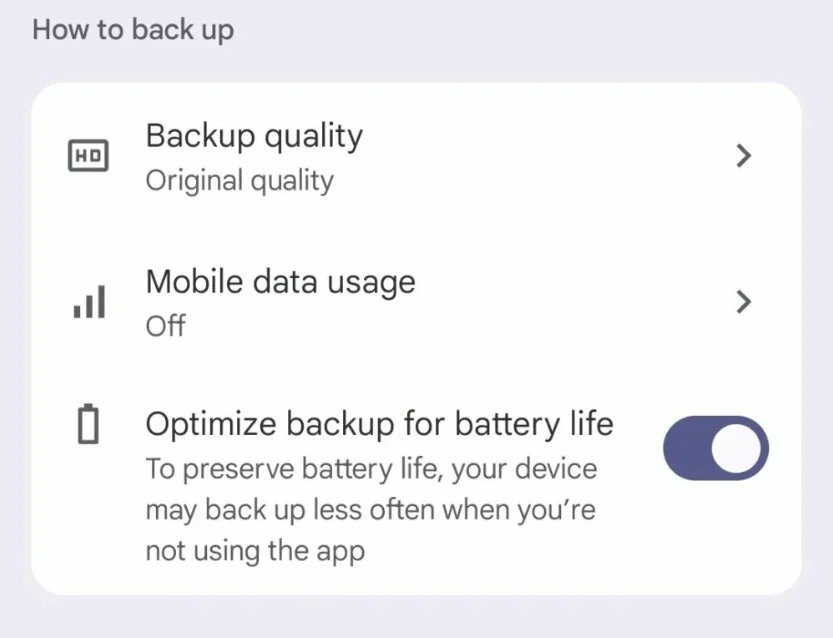The image size is (833, 638).
Task: Open the Backup quality setting
Action: coord(254,136)
